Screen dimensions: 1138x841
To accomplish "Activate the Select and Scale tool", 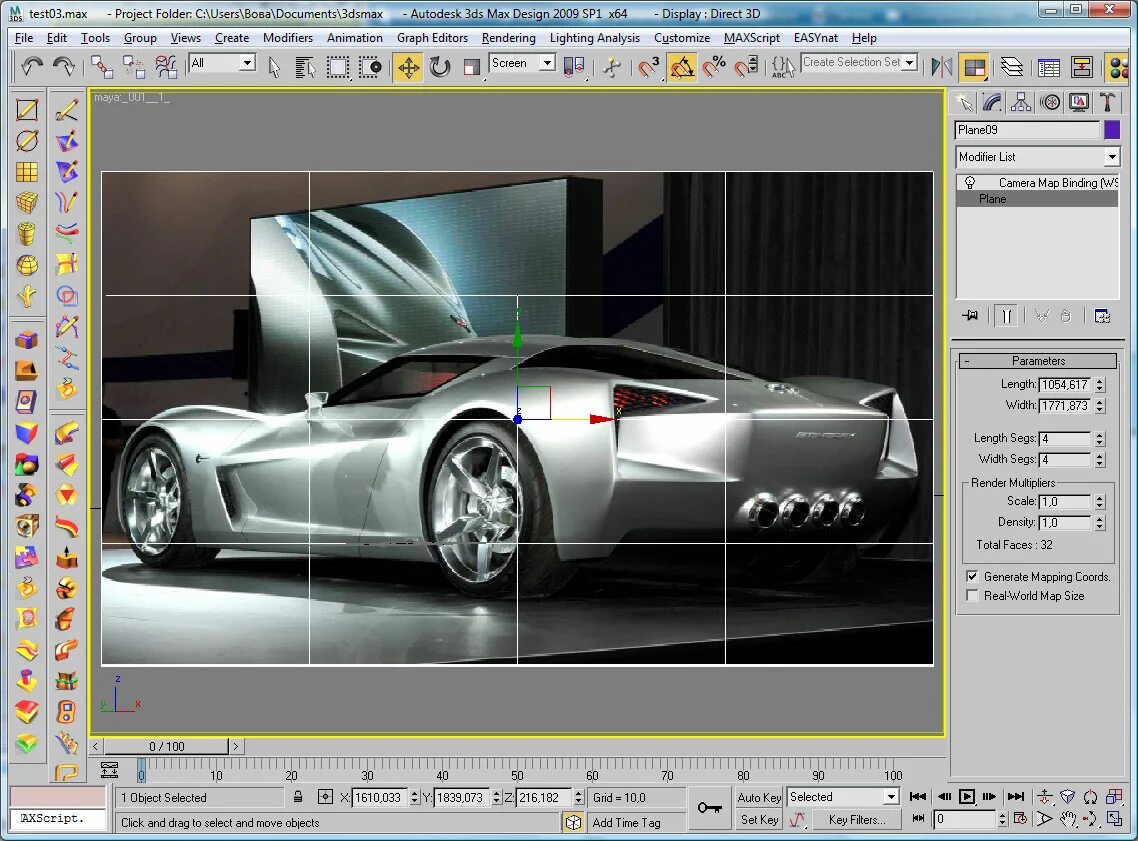I will point(472,67).
